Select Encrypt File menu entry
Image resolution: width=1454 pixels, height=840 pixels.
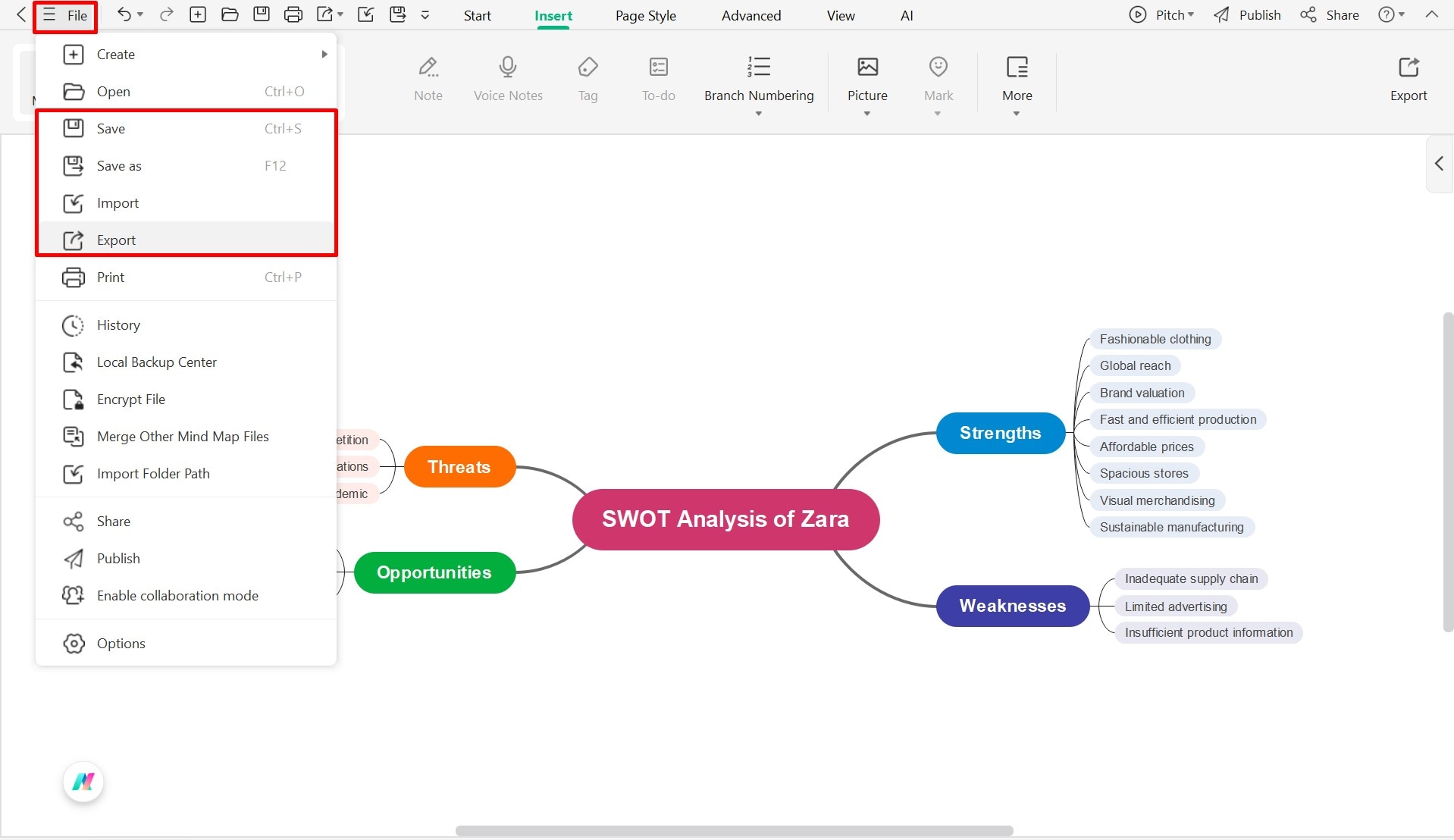(186, 400)
